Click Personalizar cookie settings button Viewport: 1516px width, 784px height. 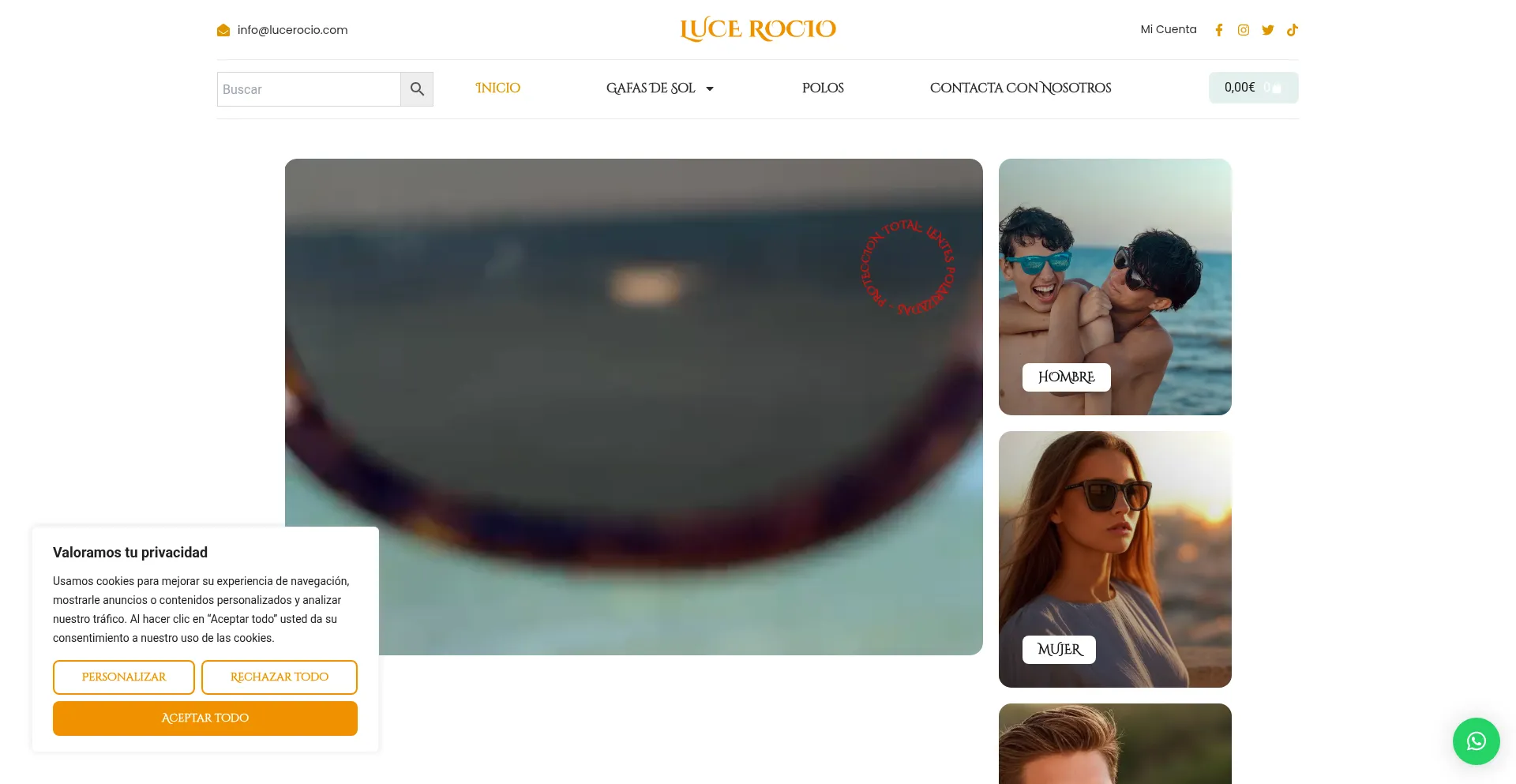(x=124, y=677)
